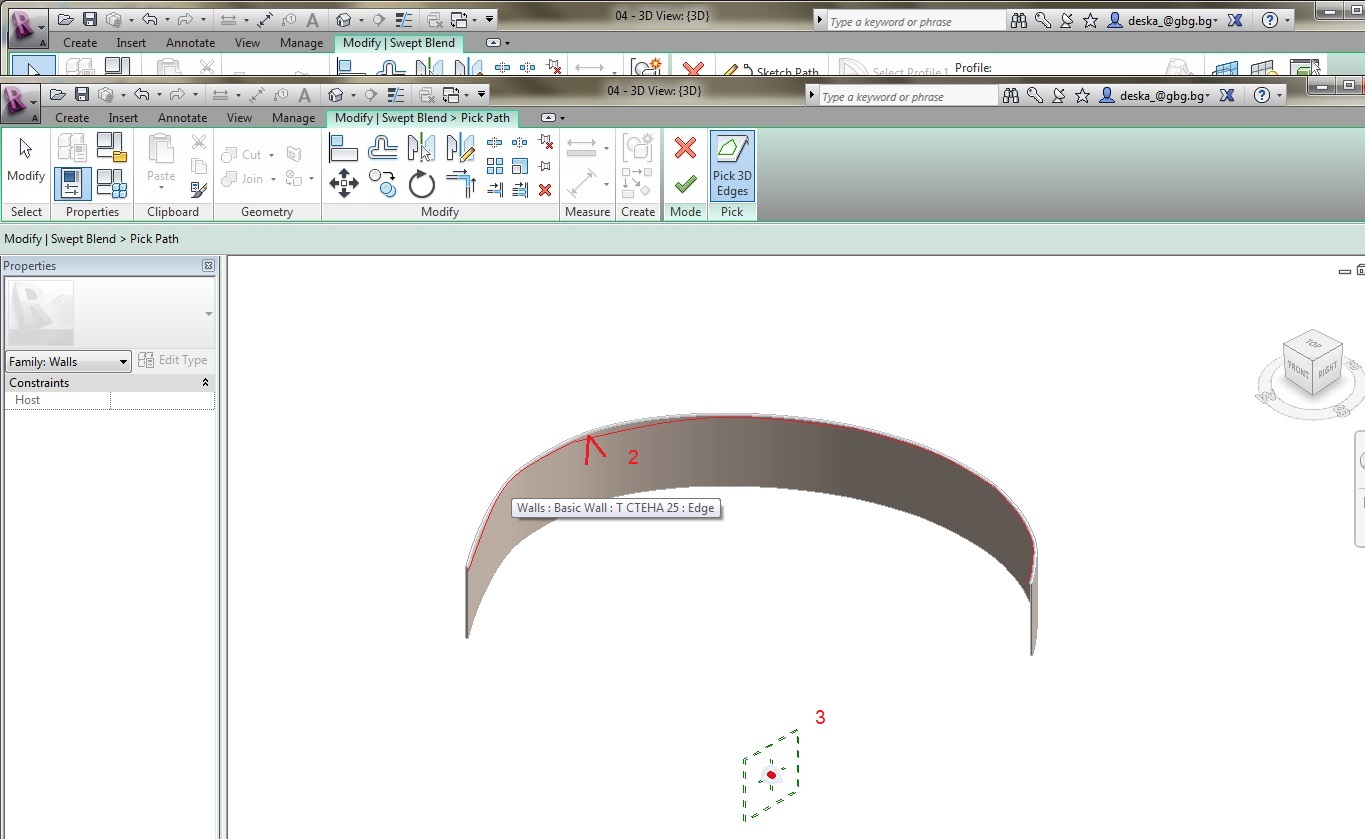The image size is (1365, 839).
Task: Cancel edit mode with the red X
Action: (685, 149)
